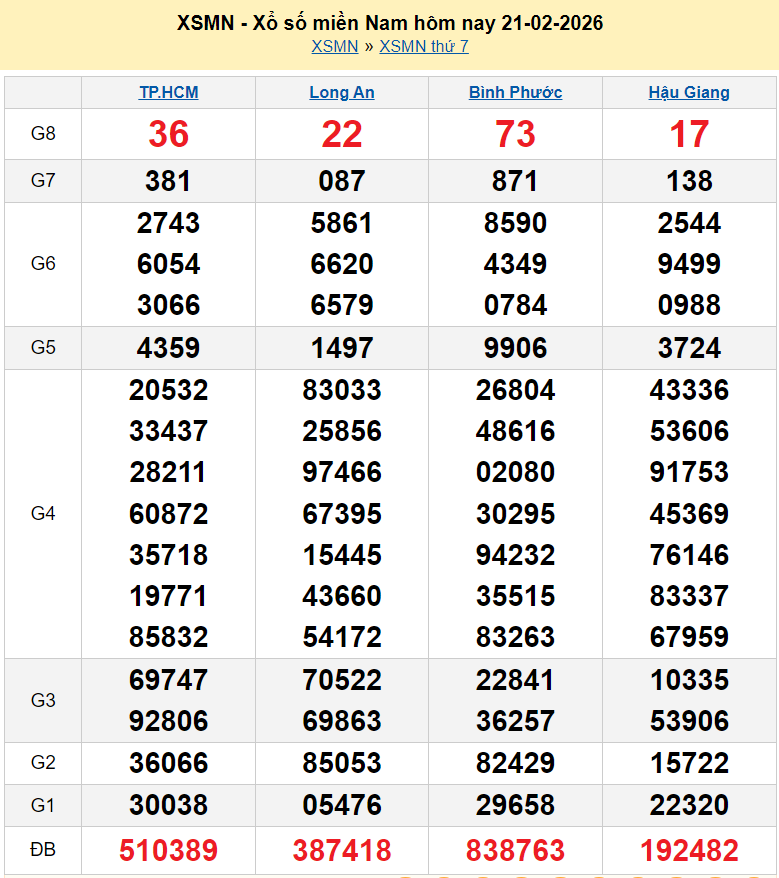Screen dimensions: 779x878
Task: Click the G4 row label
Action: coord(43,513)
